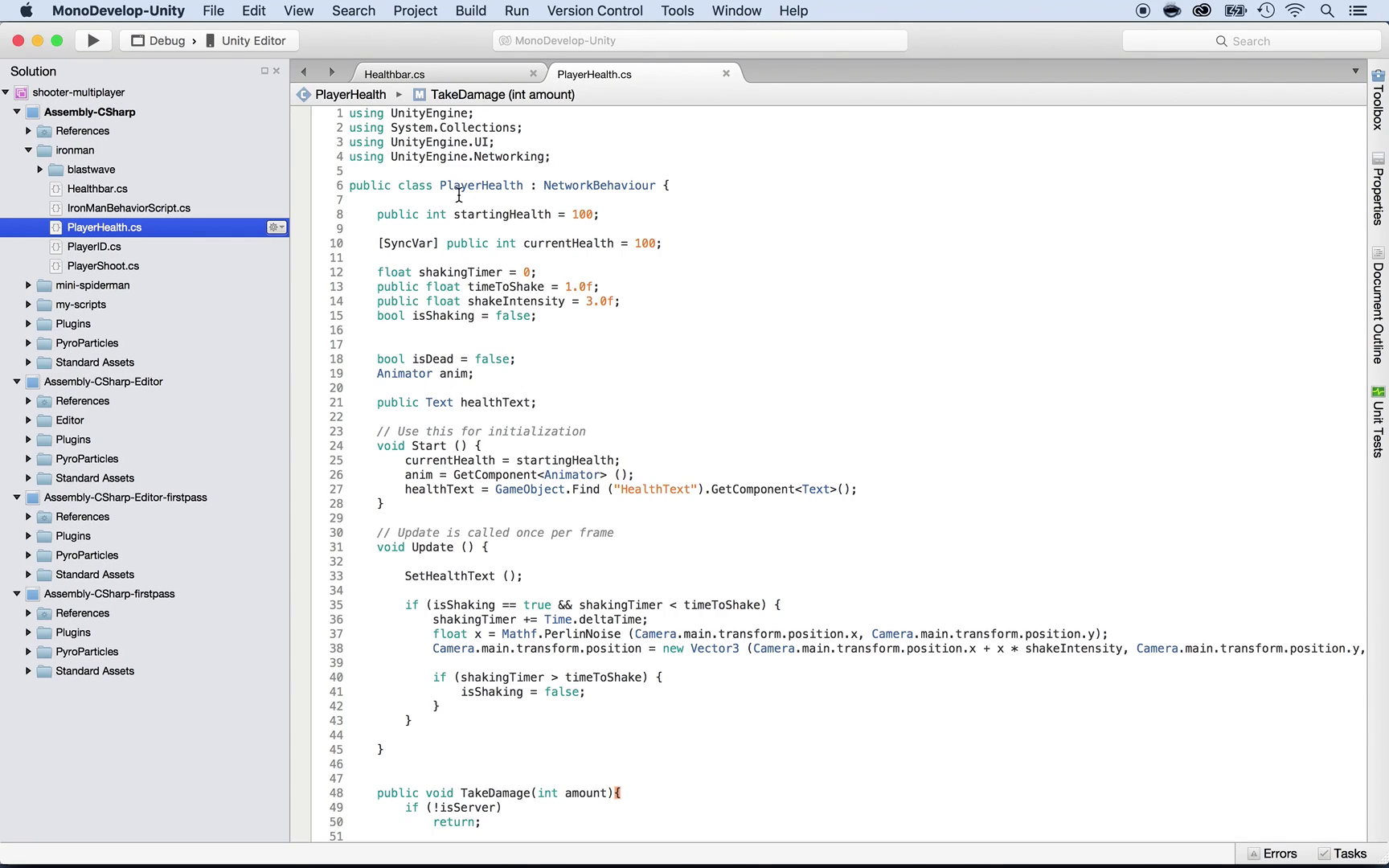Collapse the Assembly-CSharp-firstpass project

click(17, 594)
